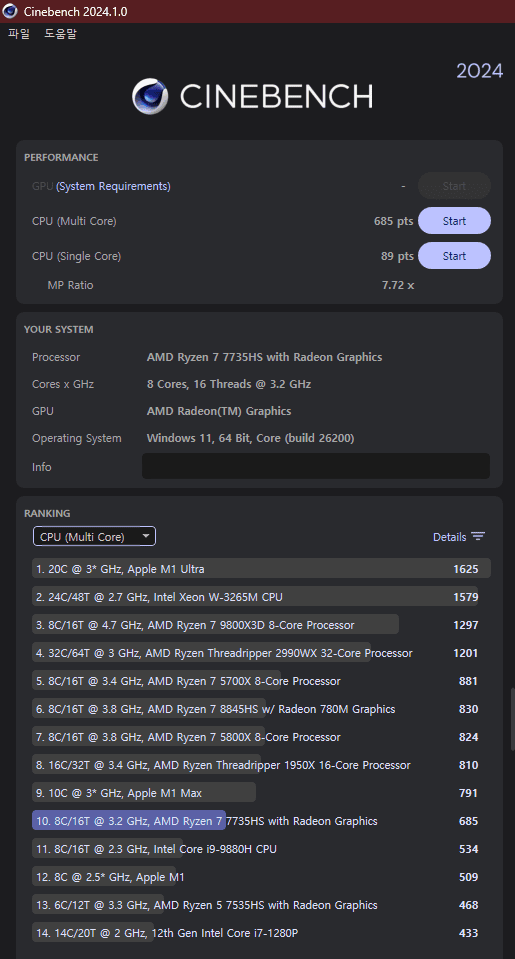515x959 pixels.
Task: Select the Ryzen 7 9800X3D ranking row
Action: click(x=261, y=625)
